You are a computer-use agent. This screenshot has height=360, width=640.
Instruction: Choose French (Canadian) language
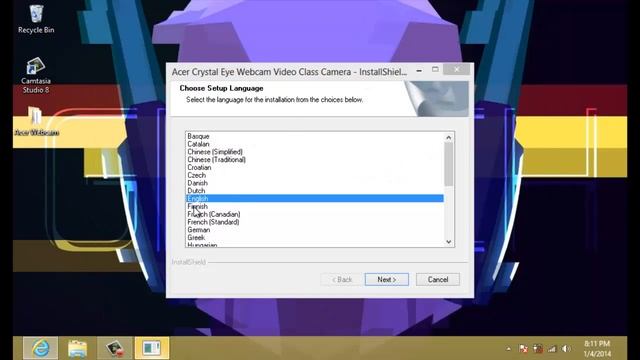coord(315,214)
